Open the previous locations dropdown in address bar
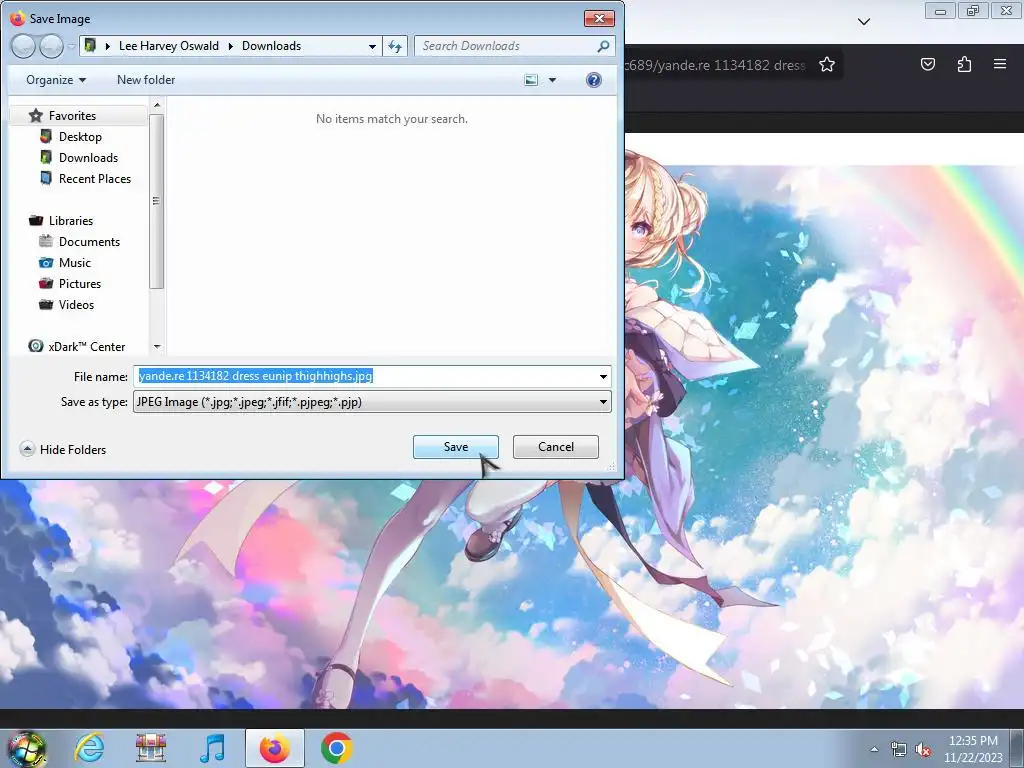This screenshot has width=1024, height=768. [x=372, y=46]
